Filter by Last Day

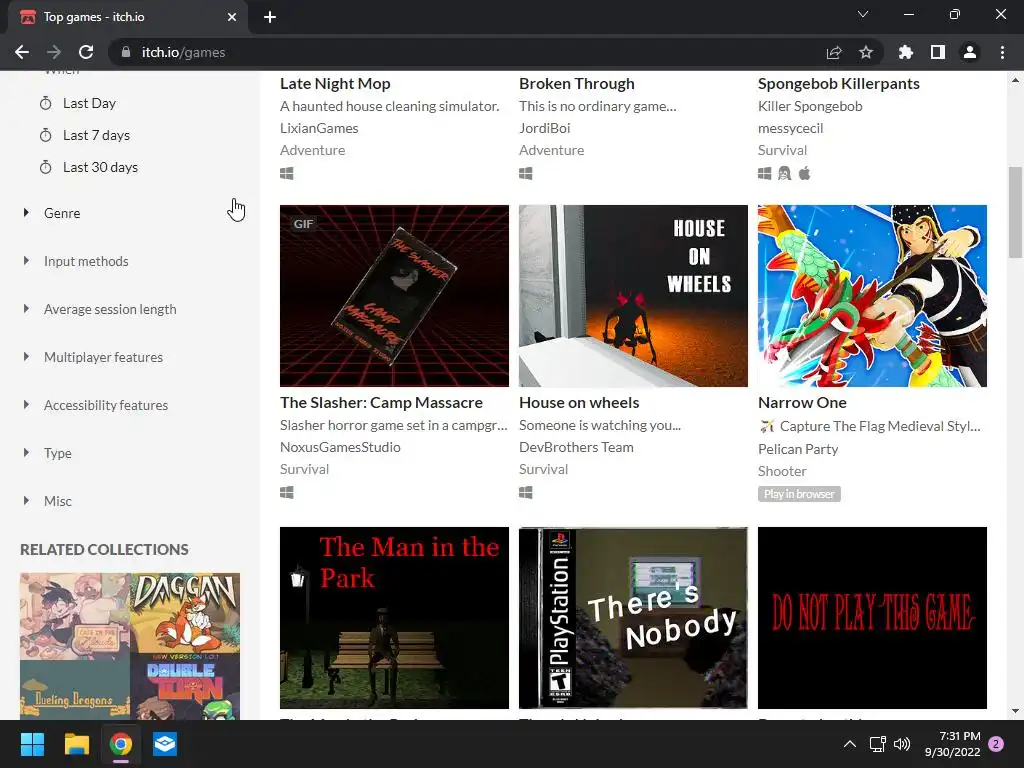[89, 103]
